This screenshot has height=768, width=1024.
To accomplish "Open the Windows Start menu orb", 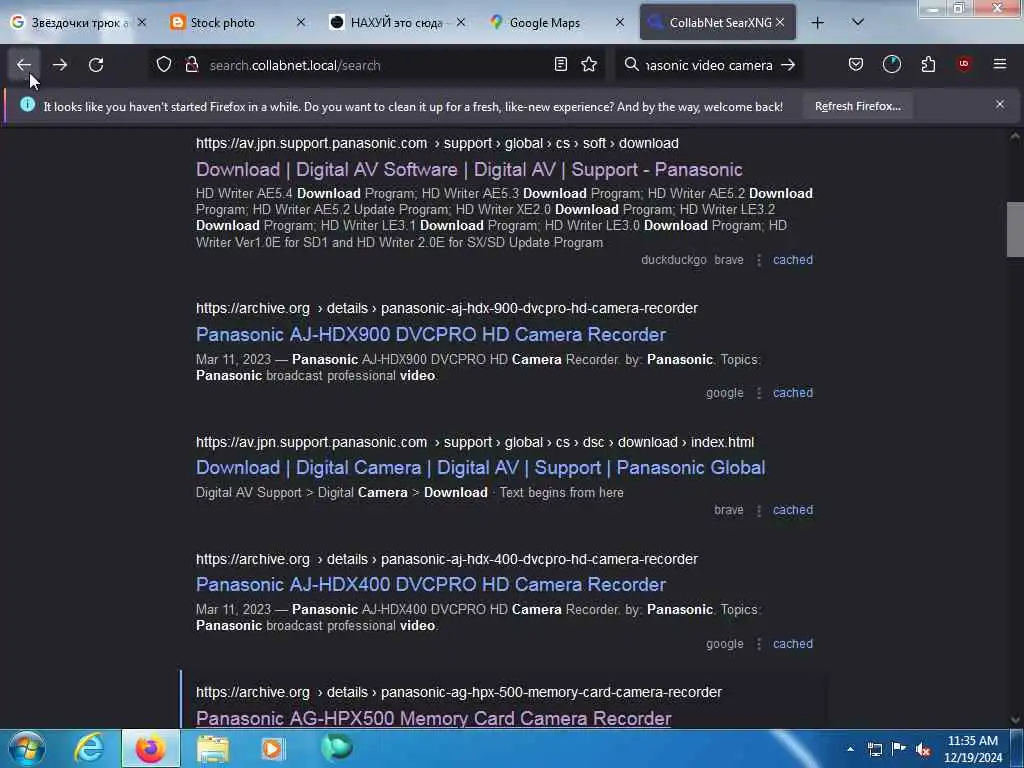I will (x=26, y=748).
